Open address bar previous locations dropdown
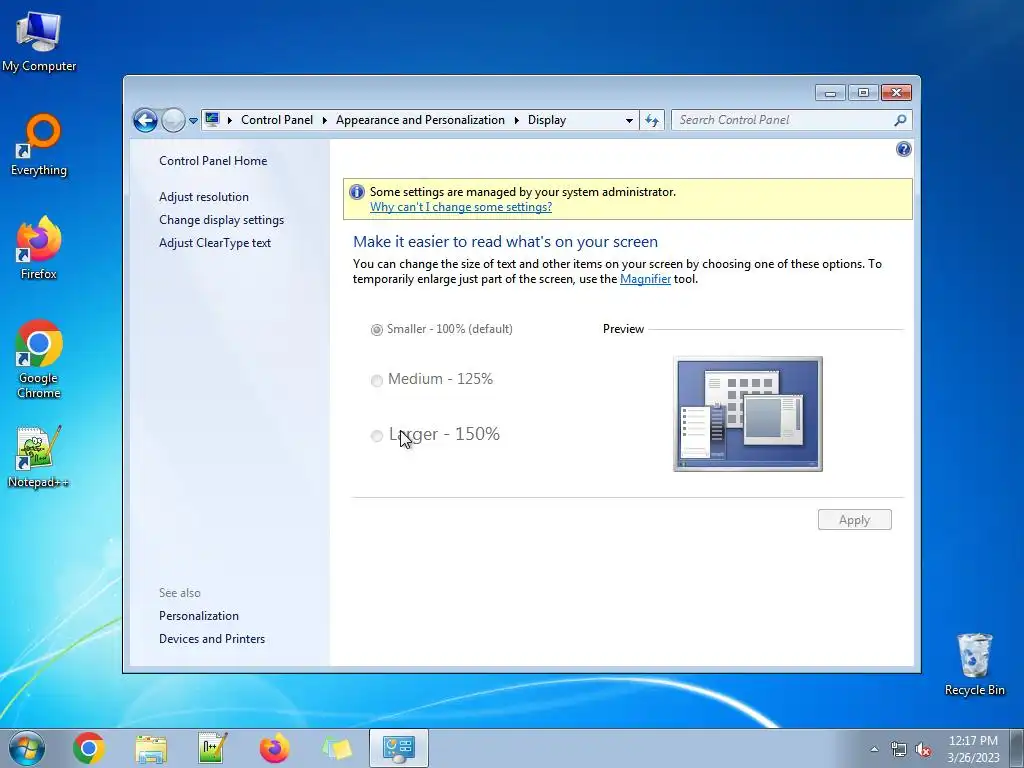Image resolution: width=1024 pixels, height=768 pixels. tap(629, 121)
